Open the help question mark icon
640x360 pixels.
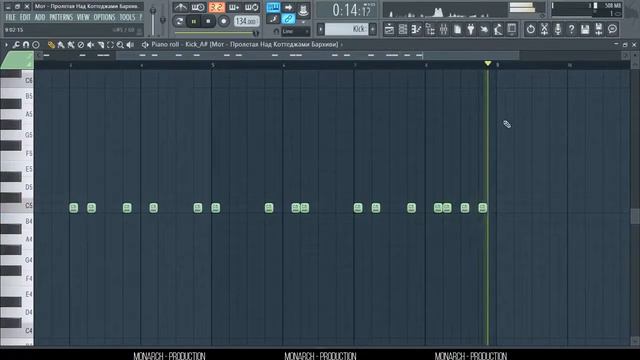571,29
